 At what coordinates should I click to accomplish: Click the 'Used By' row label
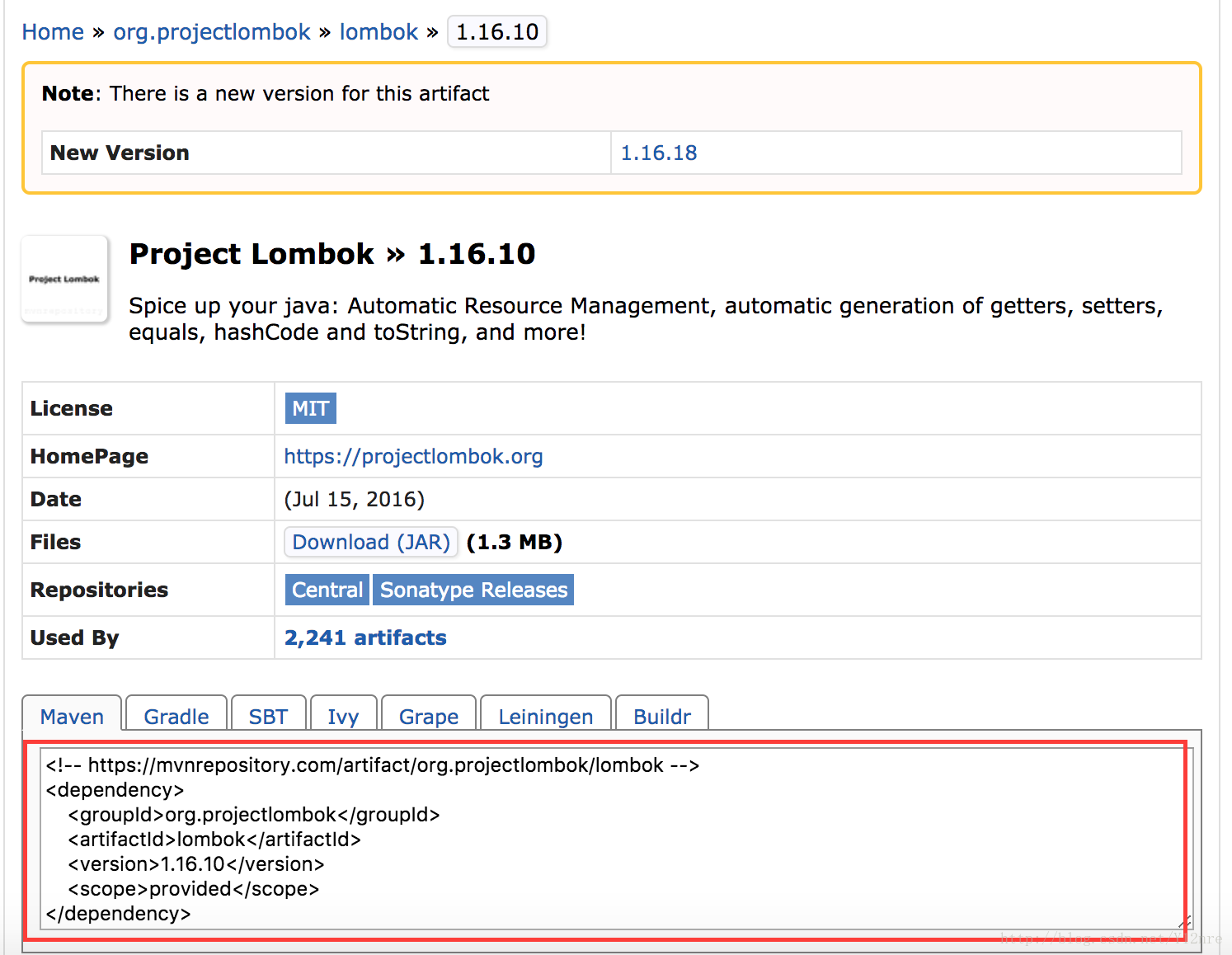click(75, 637)
